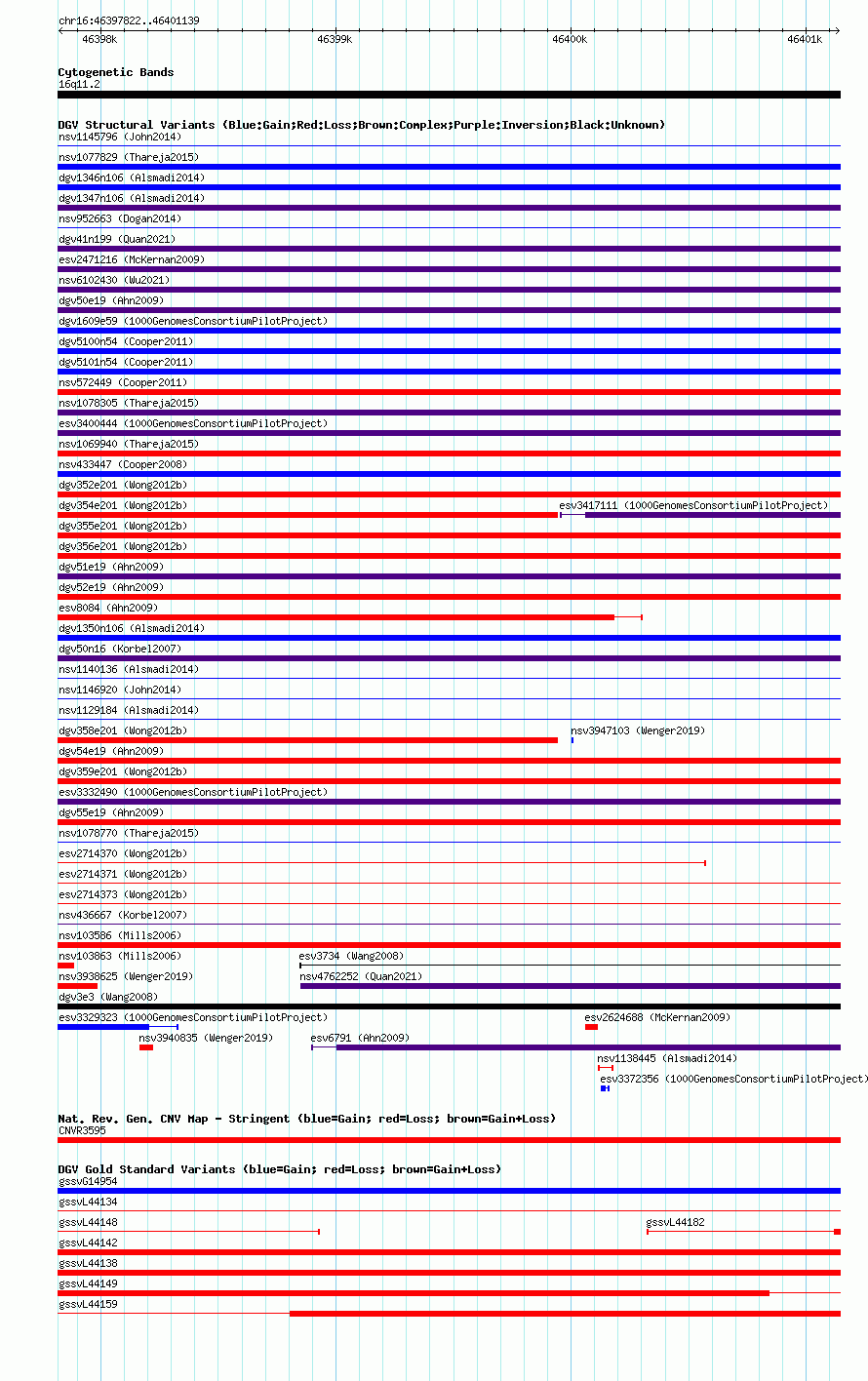This screenshot has height=1381, width=868.
Task: Click esv2714373 (Wong2012b) label
Action: pos(123,894)
